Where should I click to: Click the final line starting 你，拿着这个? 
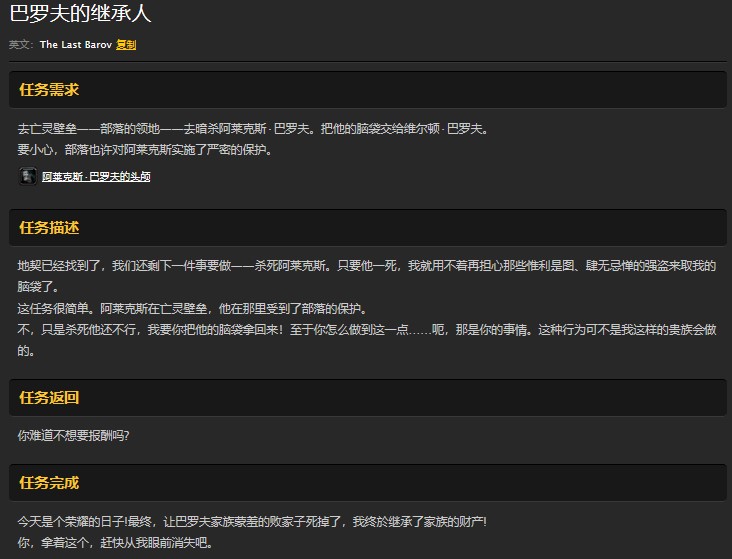pyautogui.click(x=115, y=543)
